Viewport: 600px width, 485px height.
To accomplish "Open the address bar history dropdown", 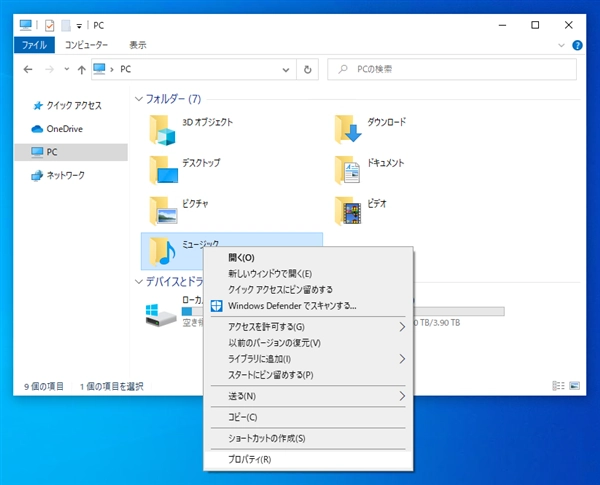I will tap(285, 70).
